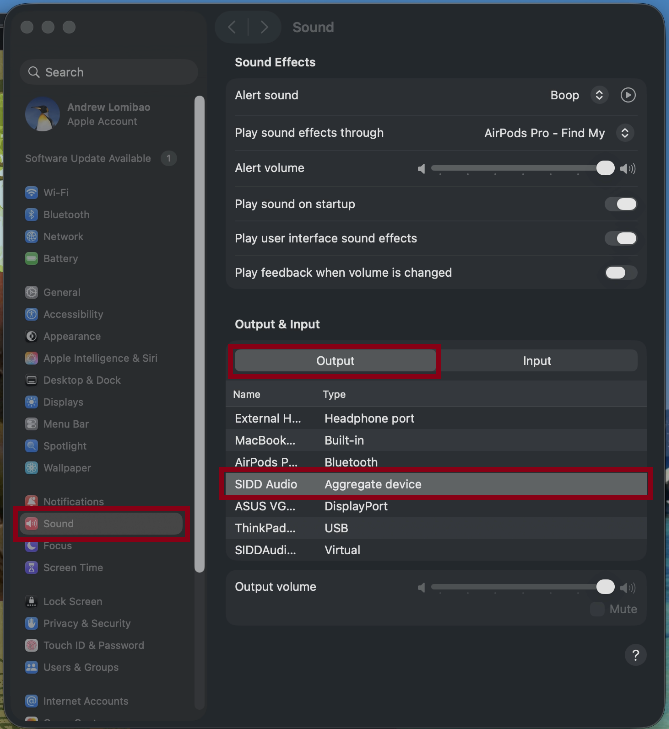Expand Play sound effects through device menu
The width and height of the screenshot is (669, 729).
pos(625,133)
